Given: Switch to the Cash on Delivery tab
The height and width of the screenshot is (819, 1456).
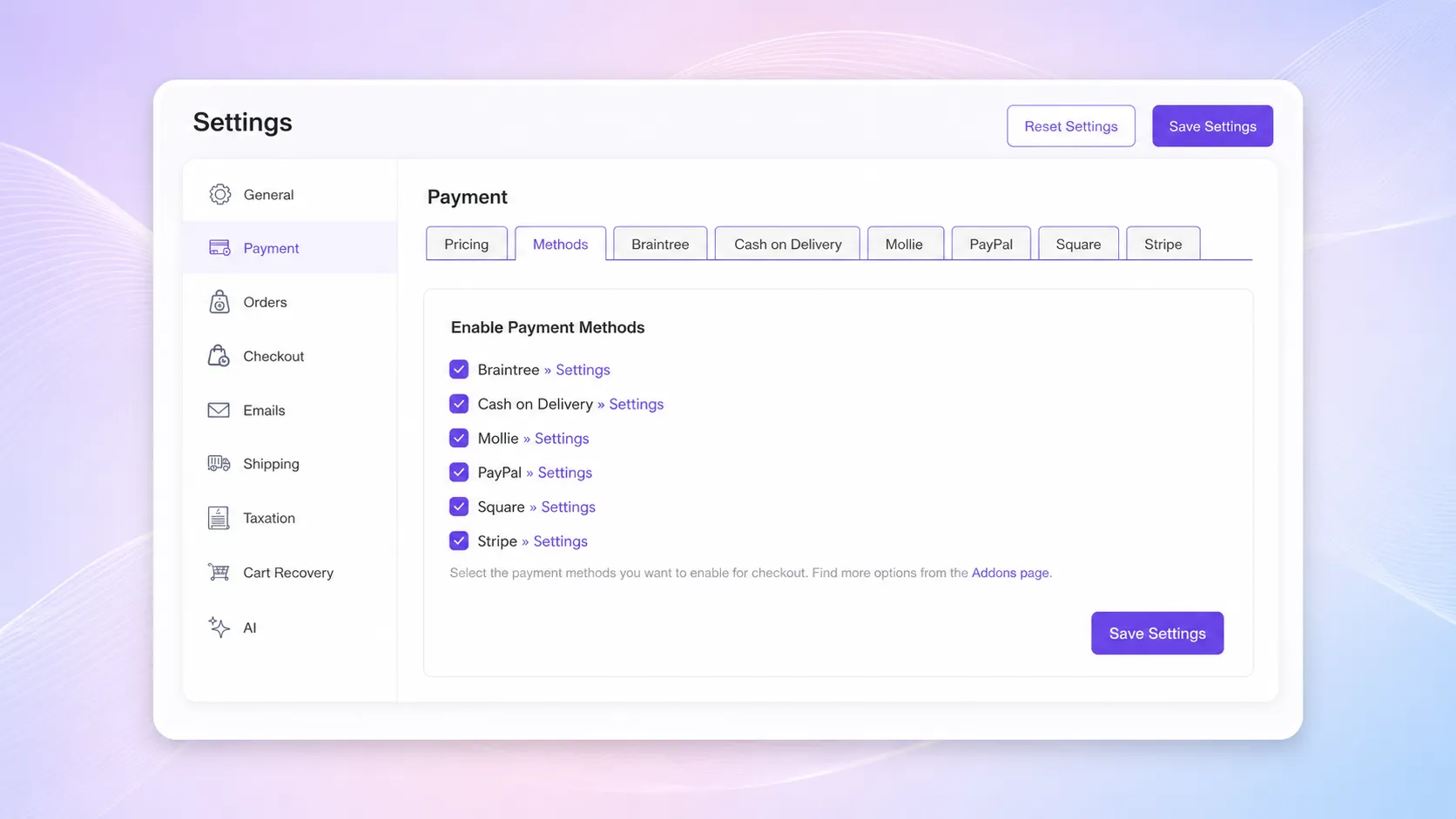Looking at the screenshot, I should click(788, 244).
